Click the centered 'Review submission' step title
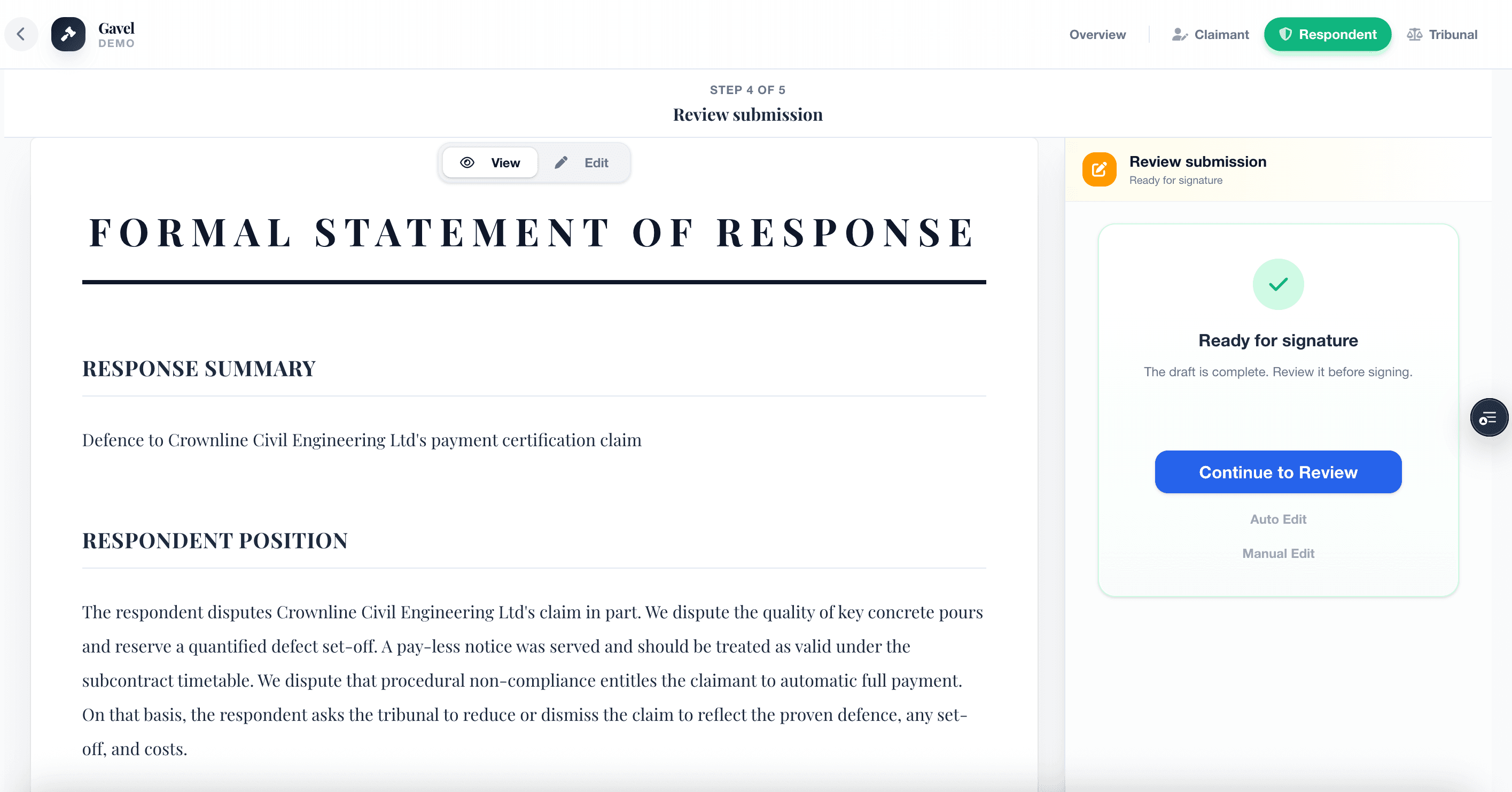Image resolution: width=1512 pixels, height=792 pixels. click(x=747, y=114)
